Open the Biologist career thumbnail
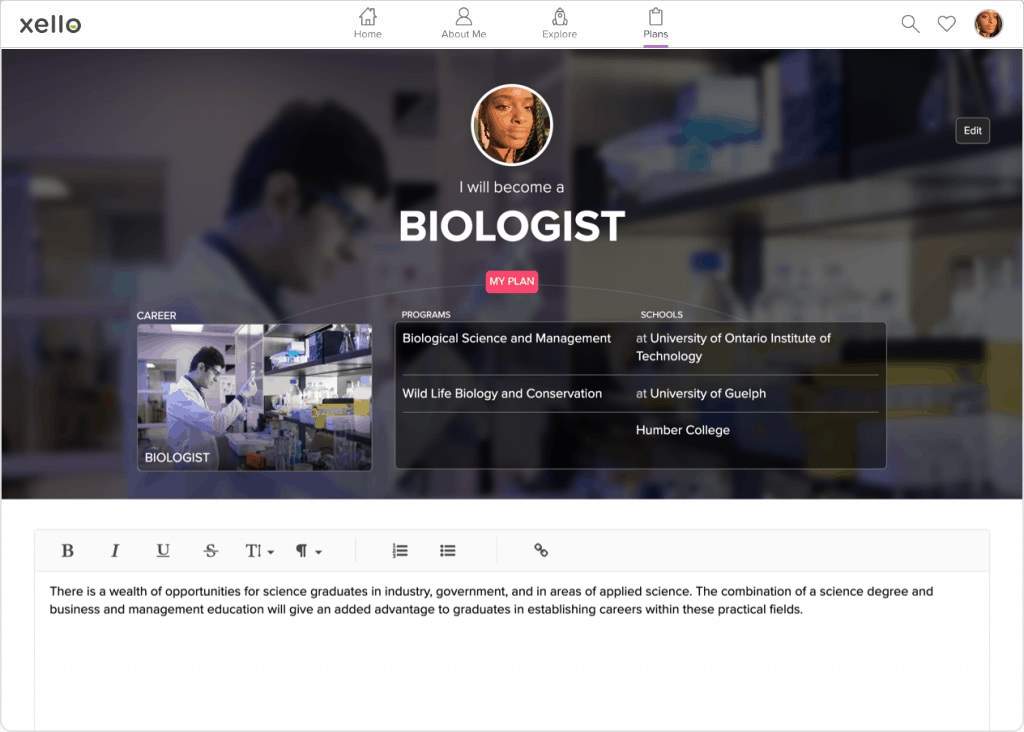 254,397
